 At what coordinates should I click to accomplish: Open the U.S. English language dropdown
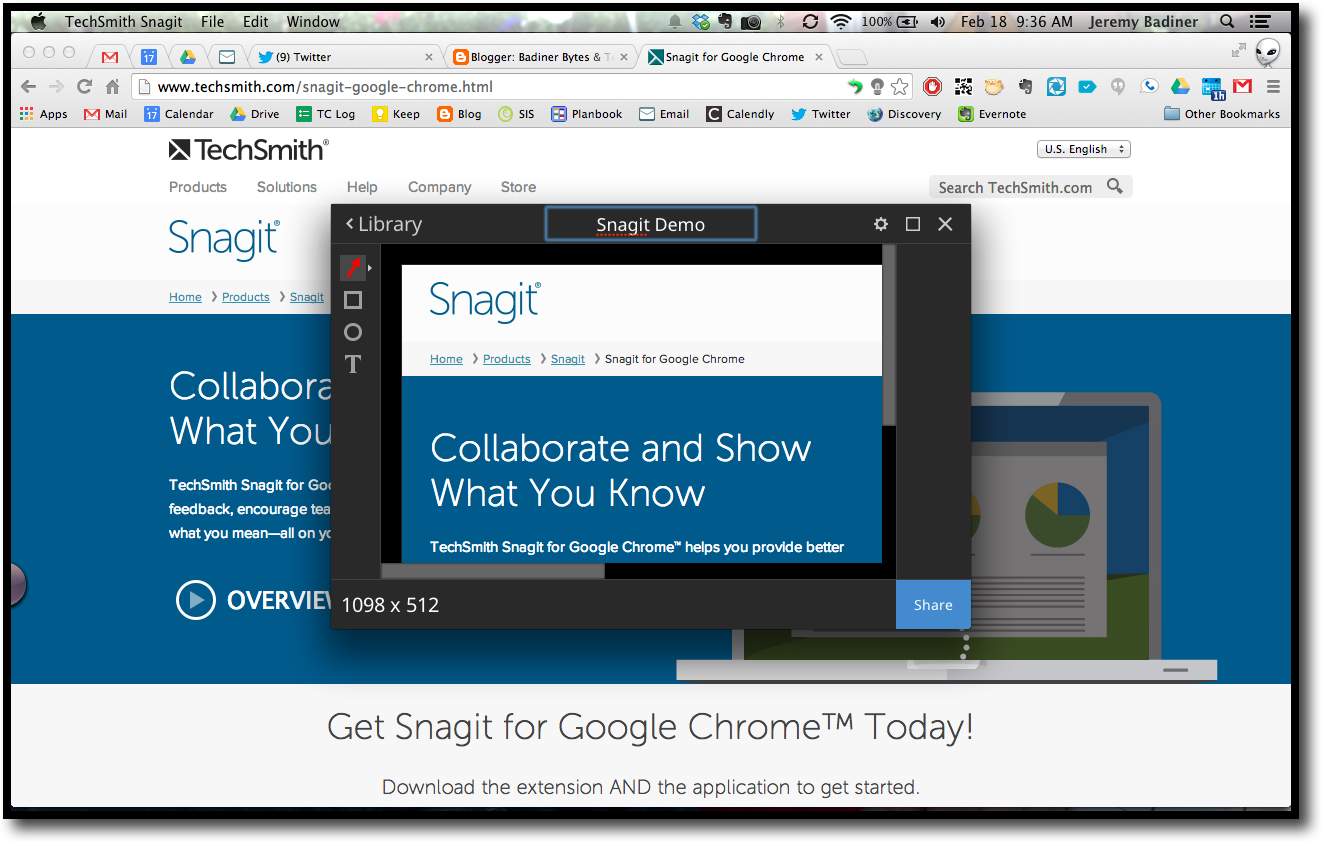click(1084, 149)
